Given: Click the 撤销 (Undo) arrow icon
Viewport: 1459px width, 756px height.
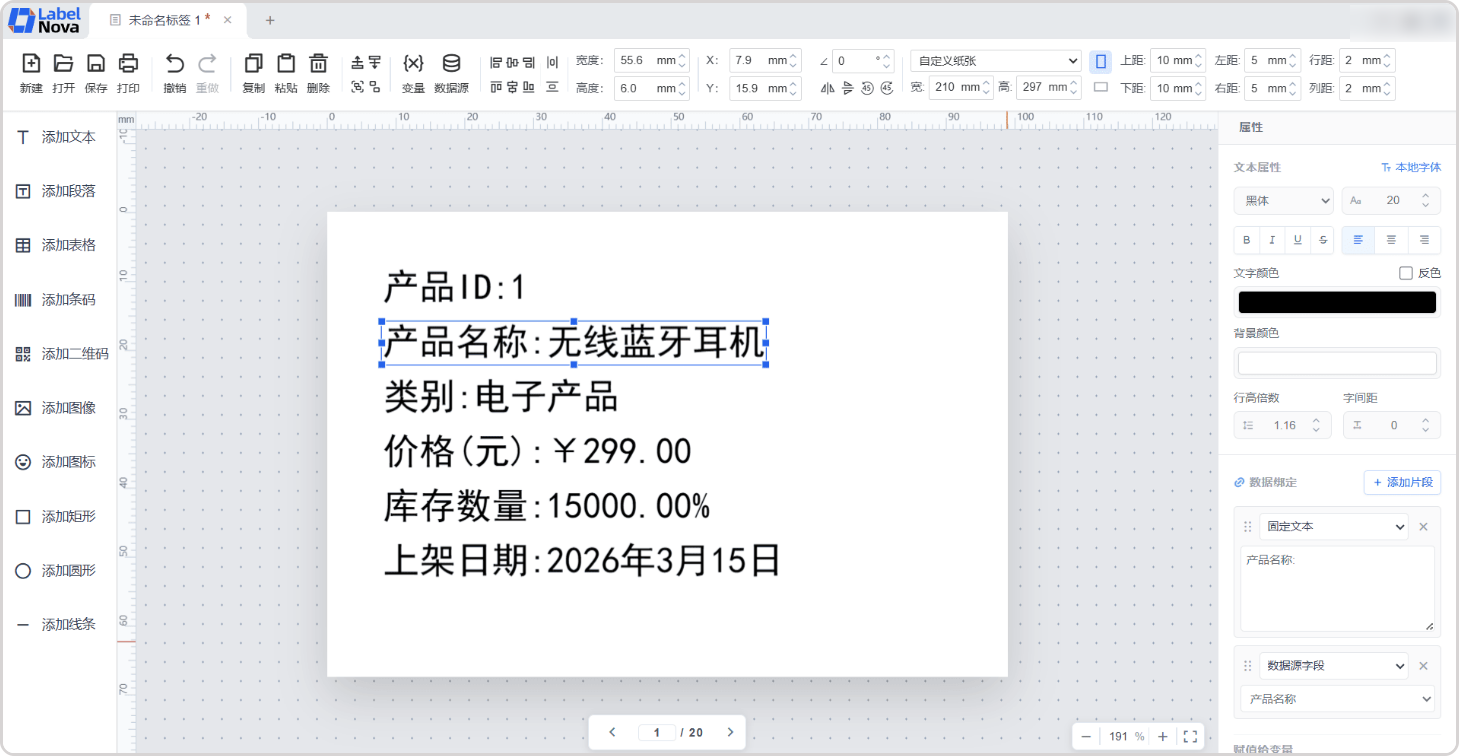Looking at the screenshot, I should pyautogui.click(x=175, y=64).
